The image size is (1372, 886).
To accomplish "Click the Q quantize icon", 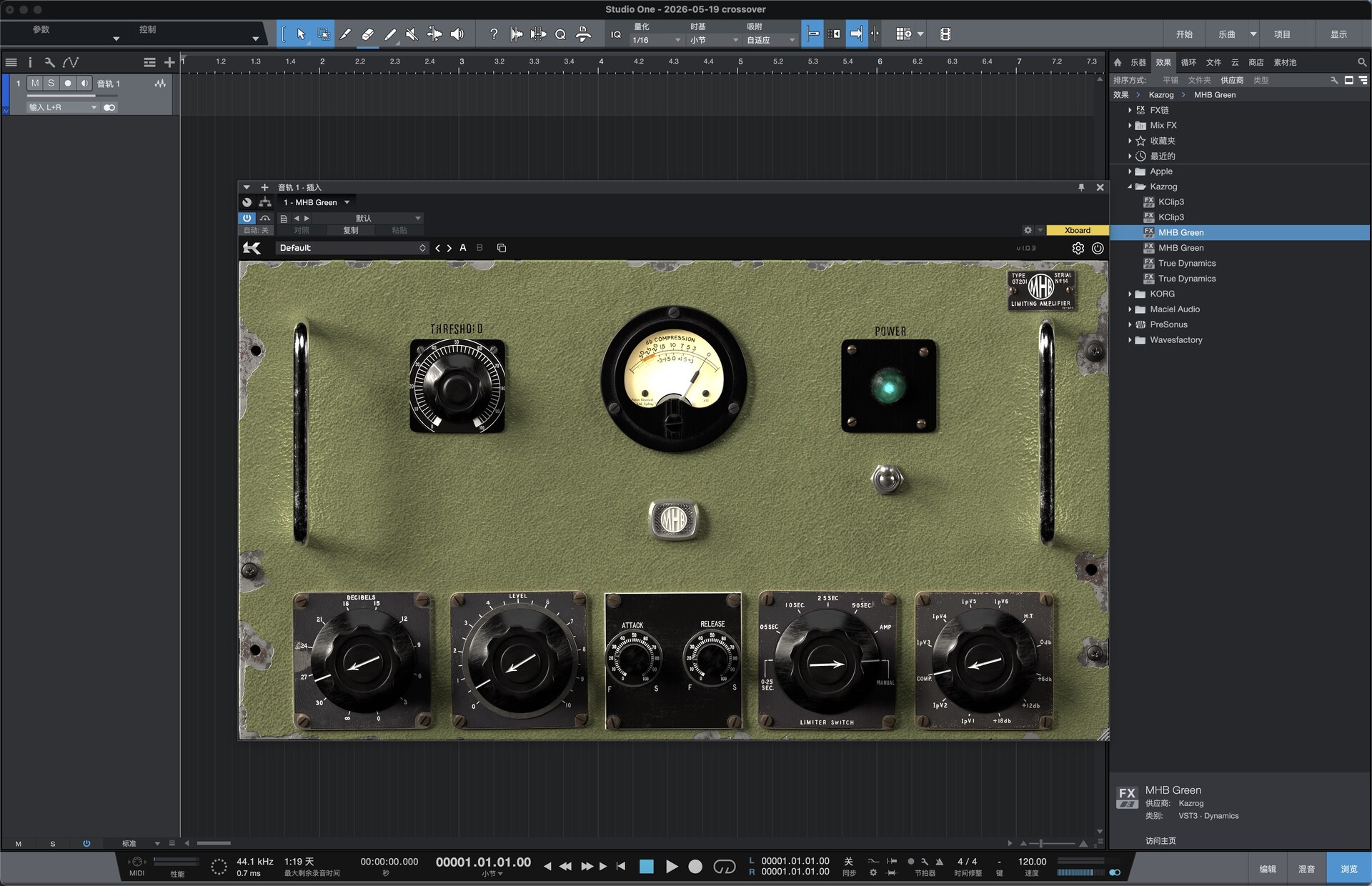I will pyautogui.click(x=560, y=34).
